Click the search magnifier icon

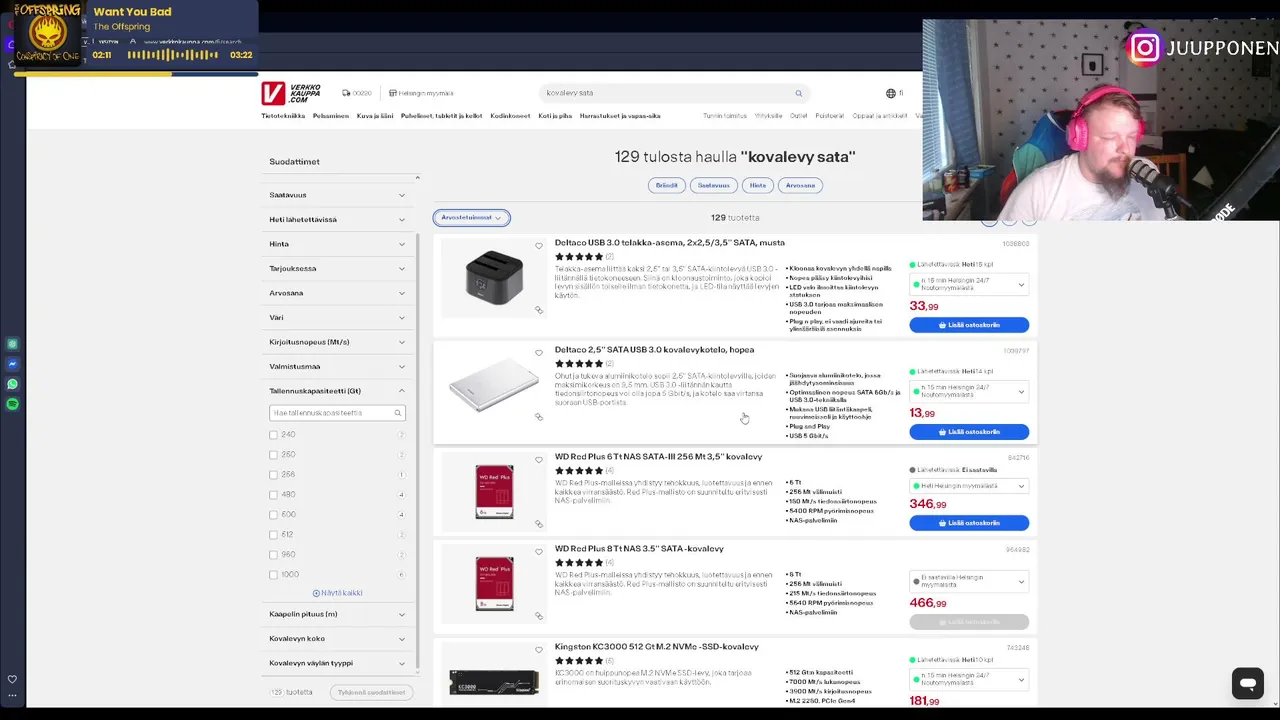[798, 93]
